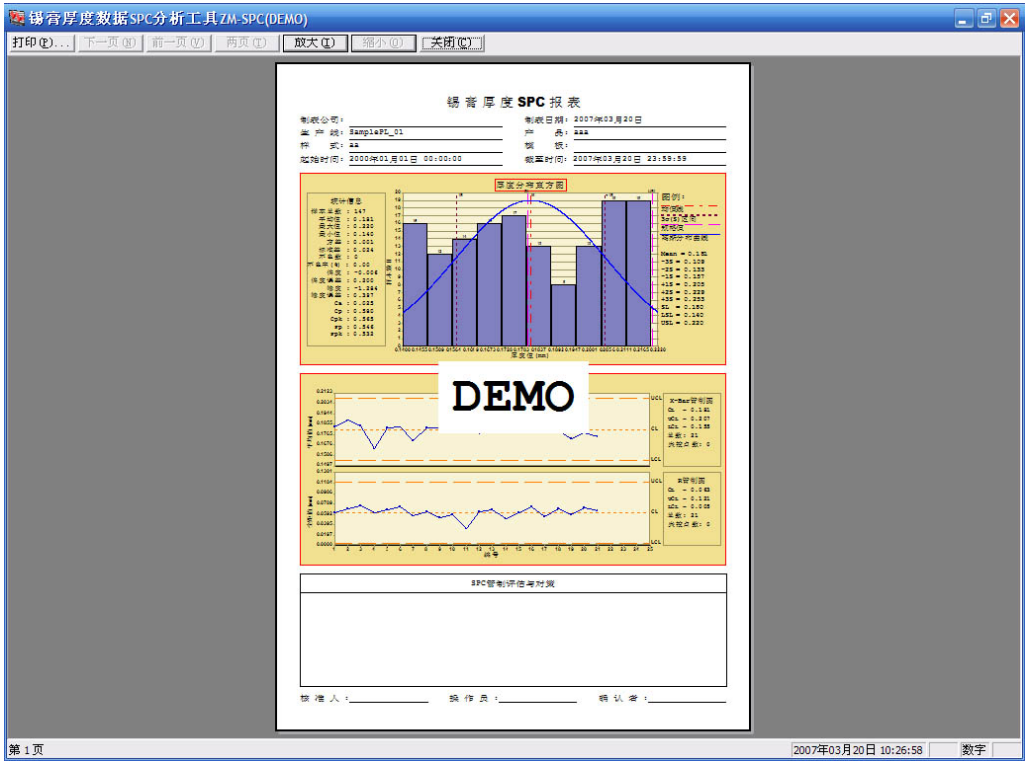Click the DEMO watermark on the report
This screenshot has width=1029, height=767.
point(513,397)
